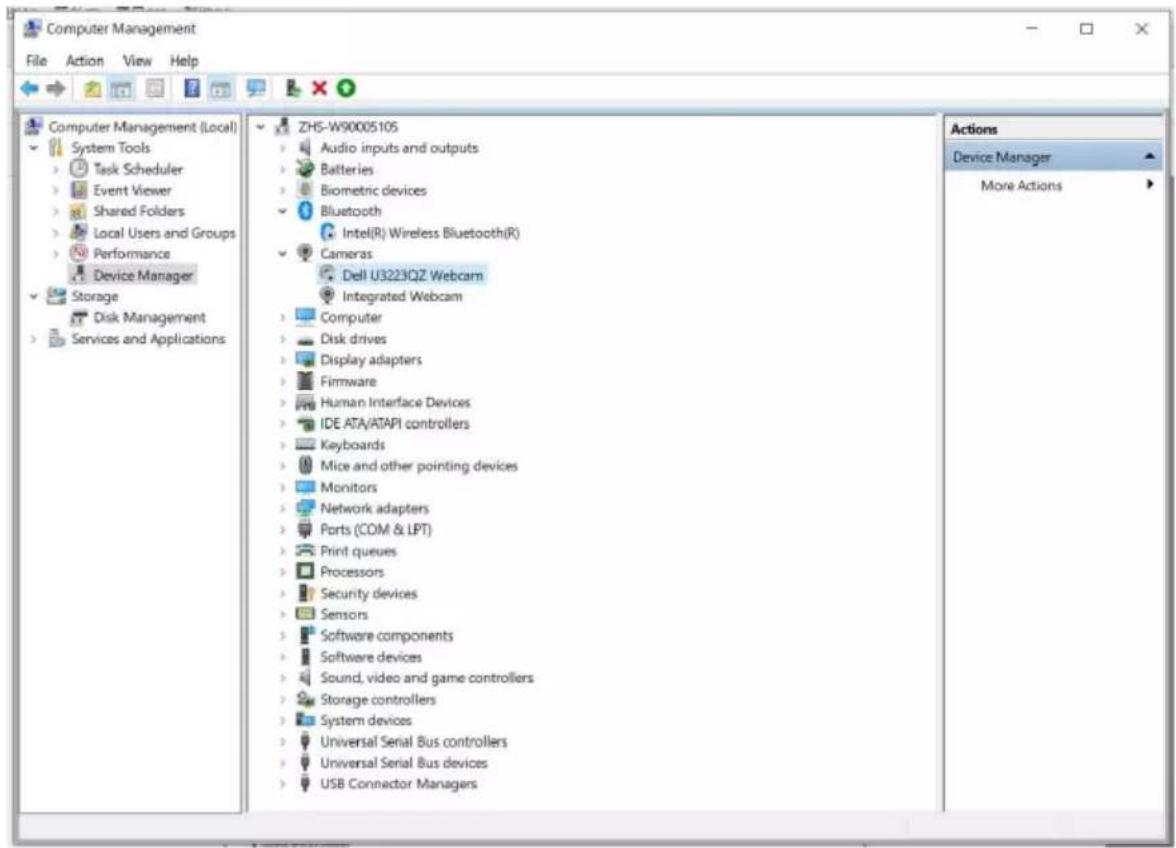Select Sound, video and game controllers
Viewport: 1176px width, 848px height.
click(x=427, y=678)
